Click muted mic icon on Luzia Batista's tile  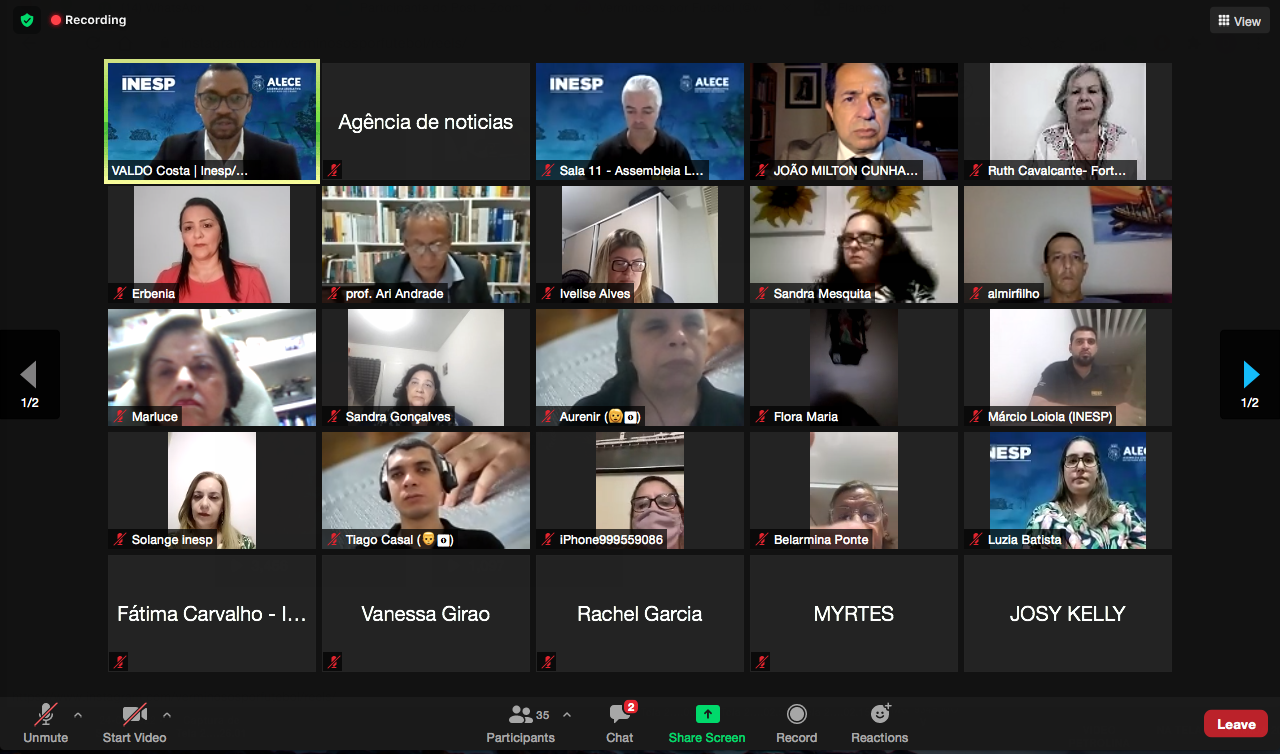[x=976, y=540]
